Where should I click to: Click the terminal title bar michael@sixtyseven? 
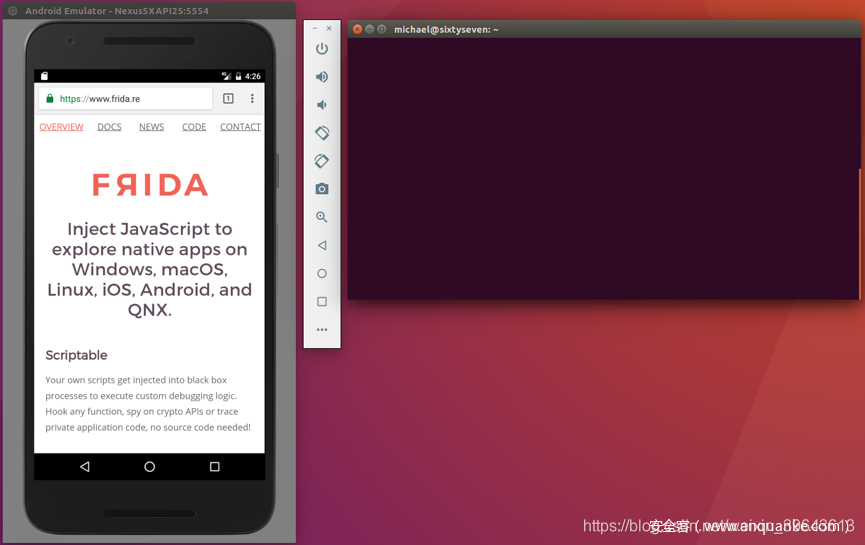605,29
